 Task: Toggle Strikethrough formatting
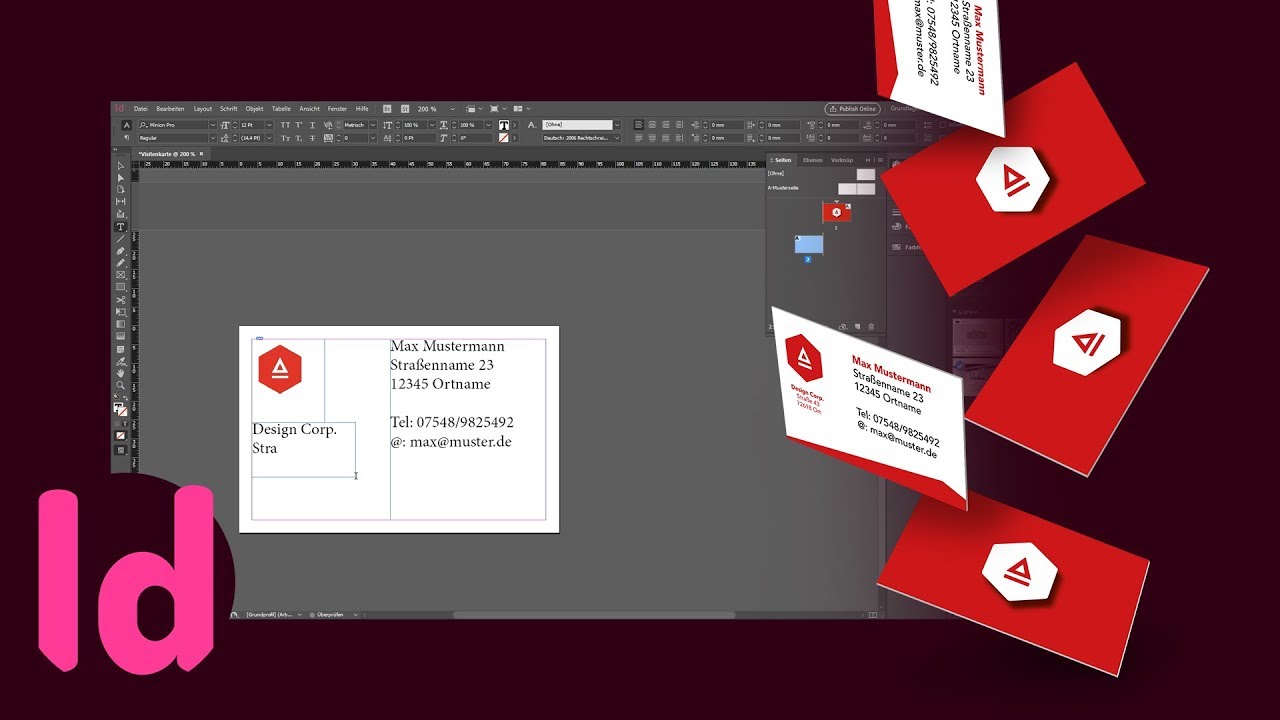[x=312, y=137]
